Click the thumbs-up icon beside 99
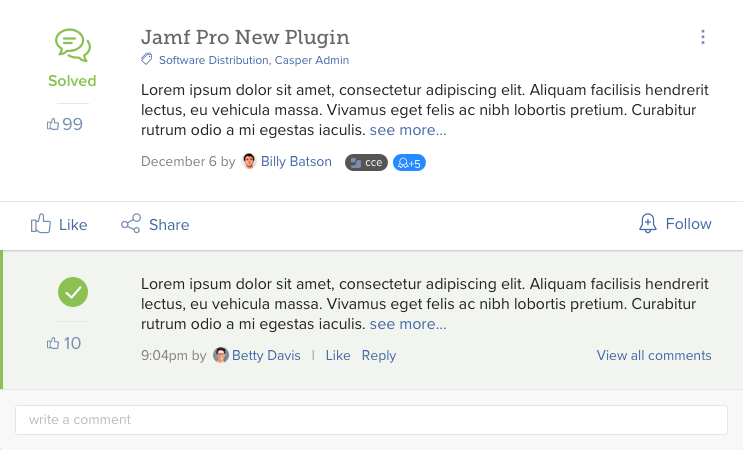 click(53, 124)
